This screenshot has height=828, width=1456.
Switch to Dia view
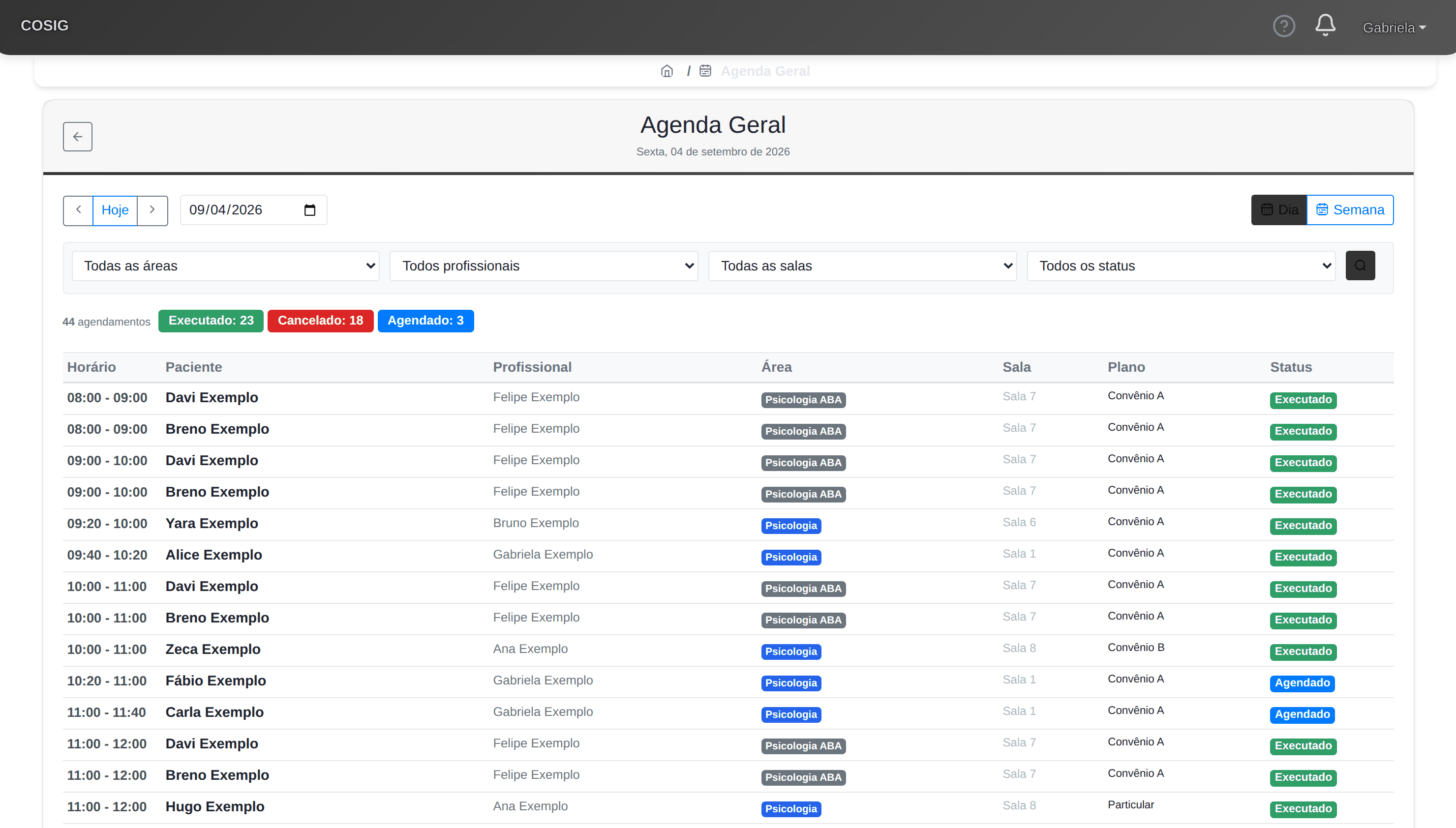coord(1278,210)
